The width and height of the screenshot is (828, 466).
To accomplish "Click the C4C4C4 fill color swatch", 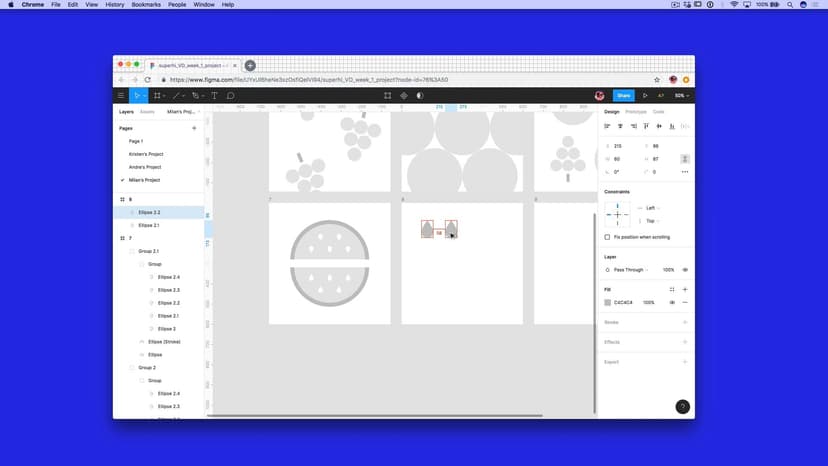I will (608, 302).
